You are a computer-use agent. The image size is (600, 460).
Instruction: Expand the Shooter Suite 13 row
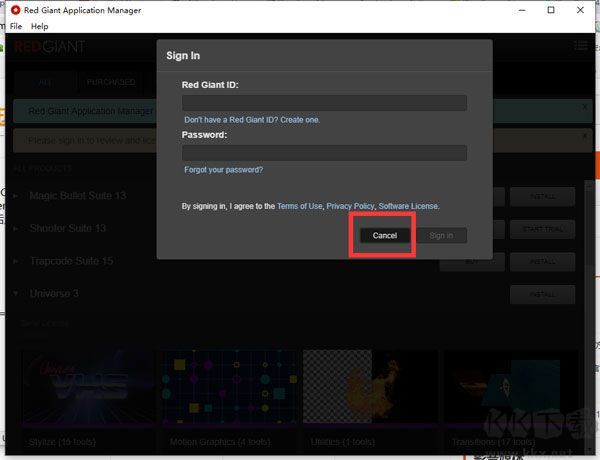pos(15,228)
